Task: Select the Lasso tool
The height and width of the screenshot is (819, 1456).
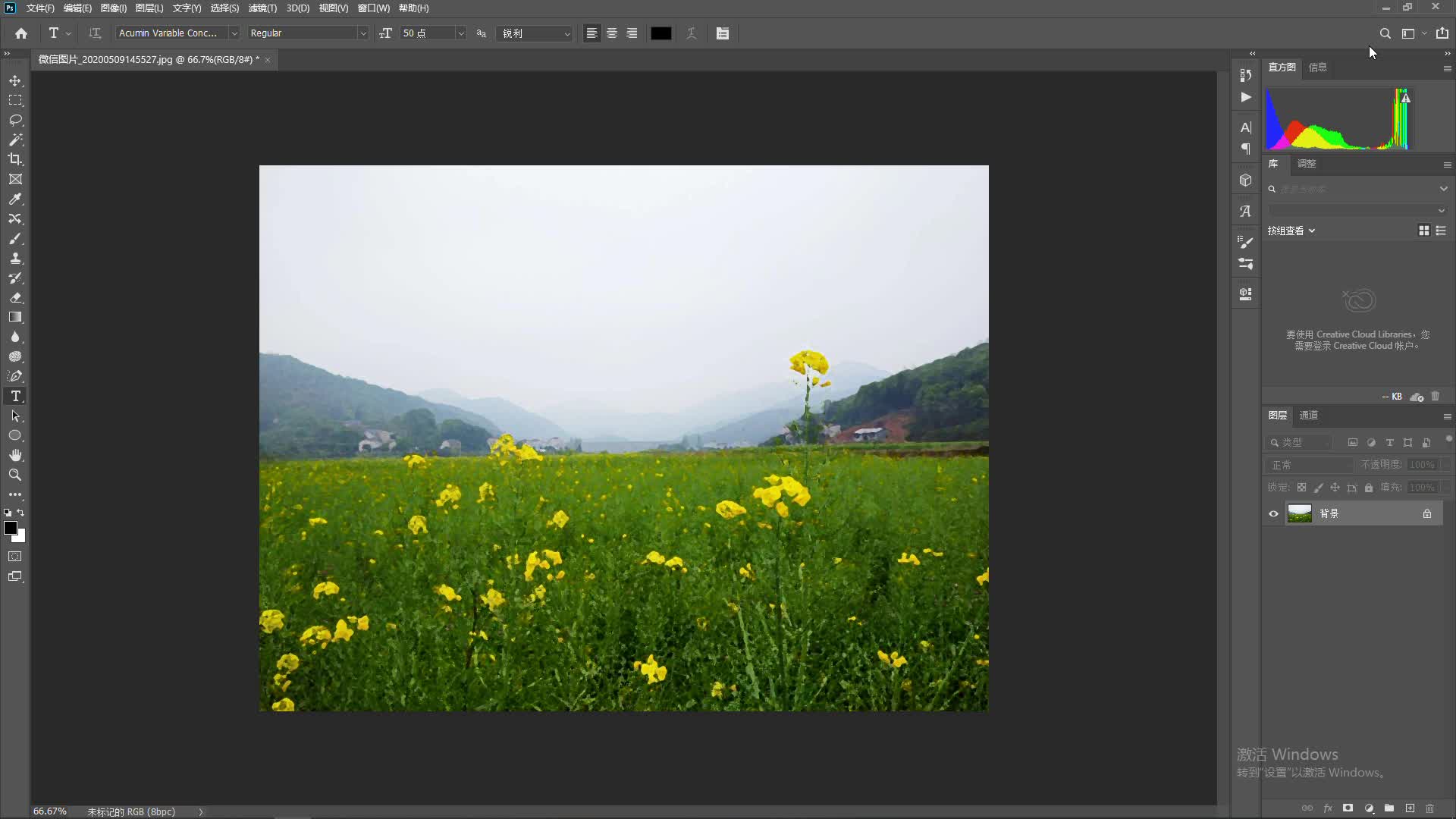Action: point(15,120)
